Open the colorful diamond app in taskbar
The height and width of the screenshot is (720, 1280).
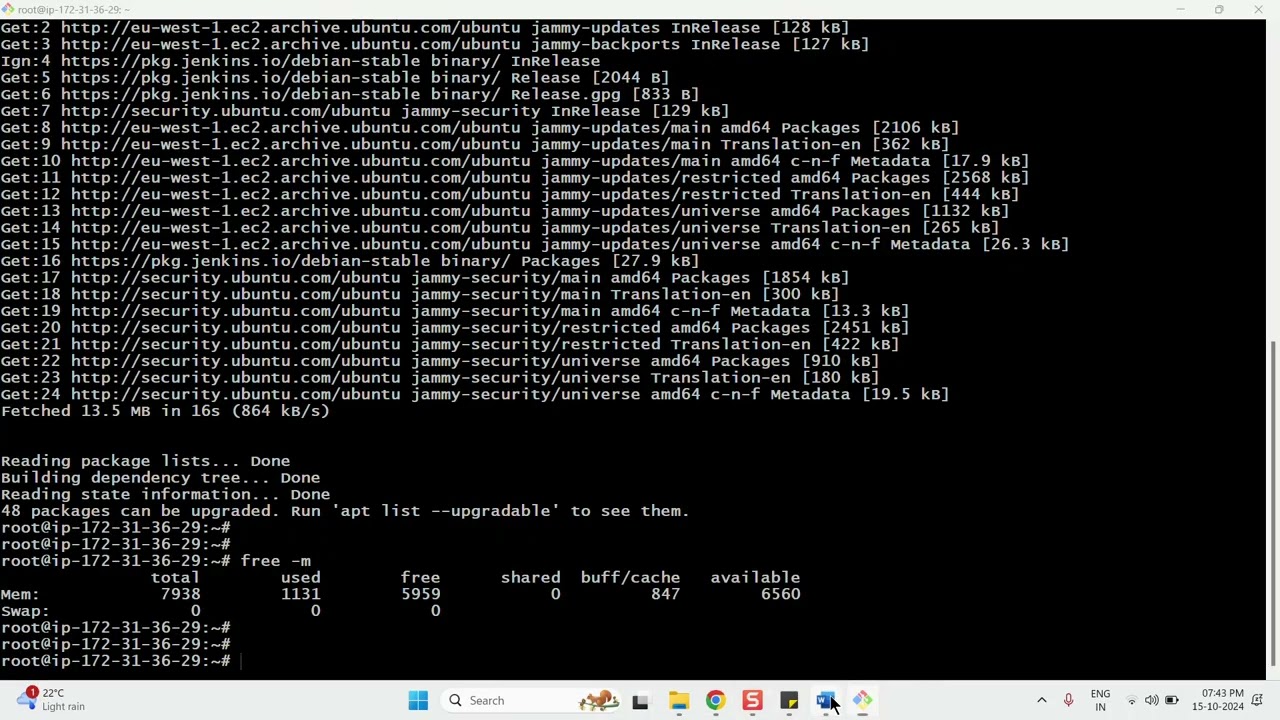(862, 701)
